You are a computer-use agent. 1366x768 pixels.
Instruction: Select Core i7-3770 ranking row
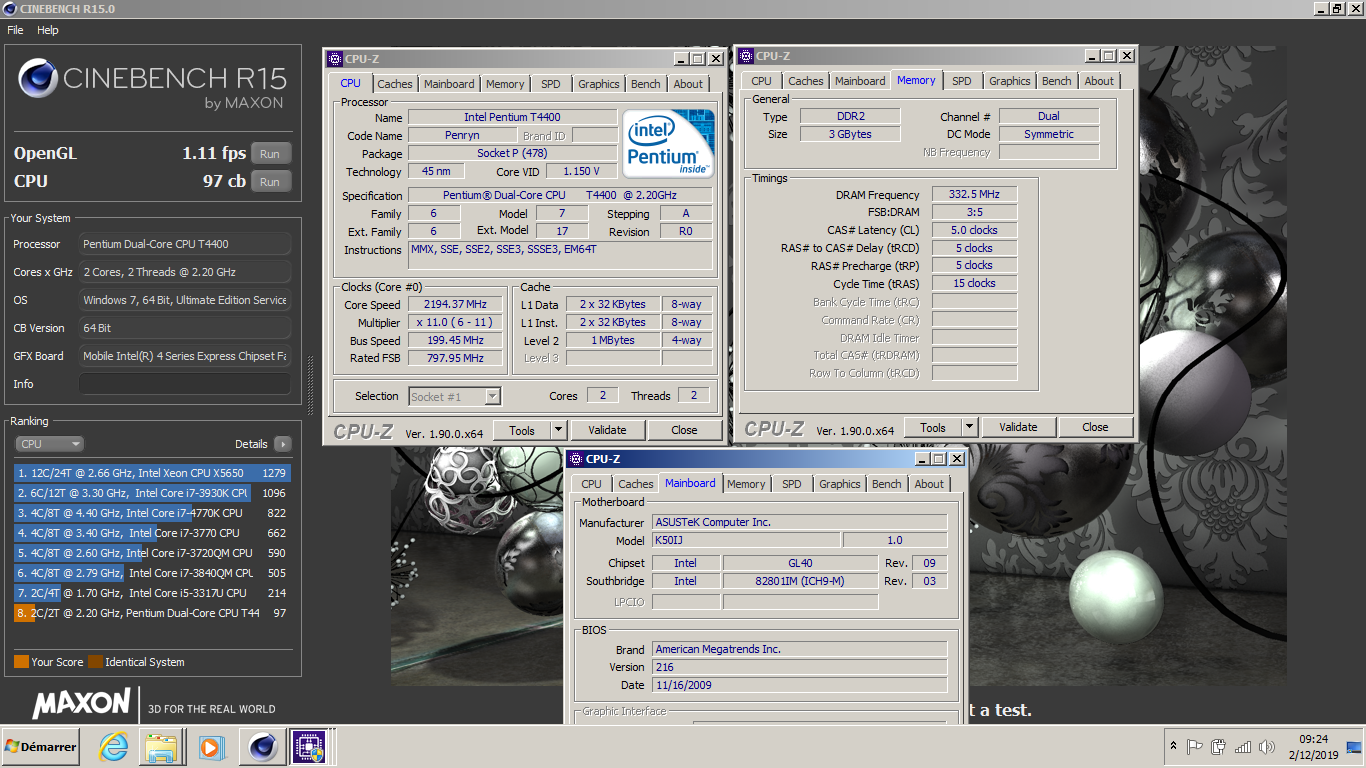point(152,533)
